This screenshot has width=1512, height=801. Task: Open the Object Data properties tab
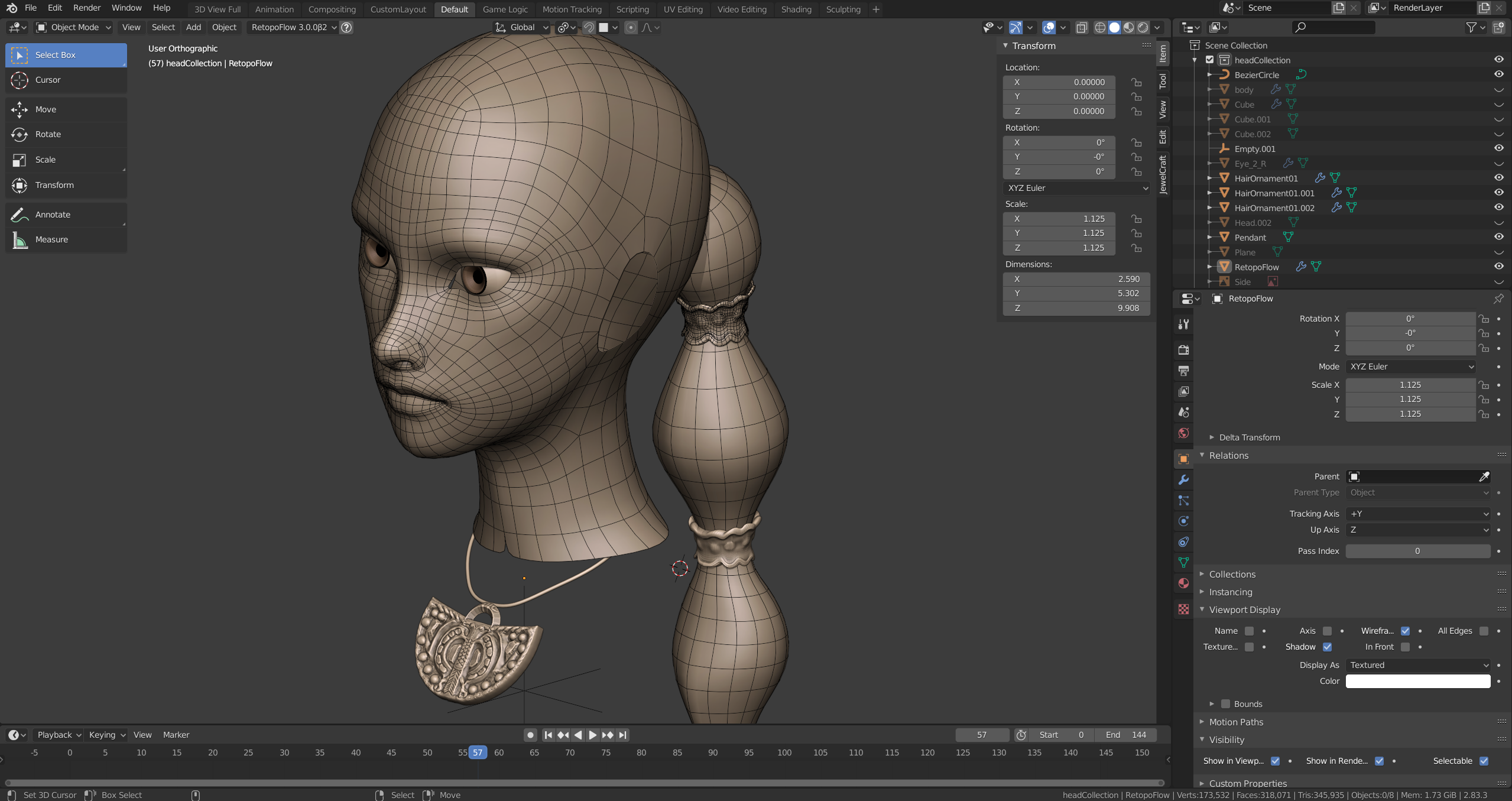[1183, 562]
